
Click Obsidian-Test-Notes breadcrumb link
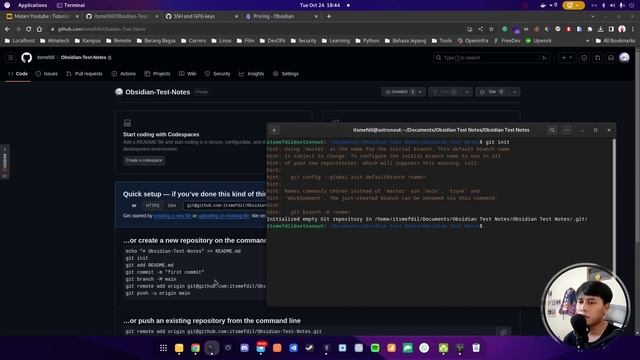coord(84,58)
